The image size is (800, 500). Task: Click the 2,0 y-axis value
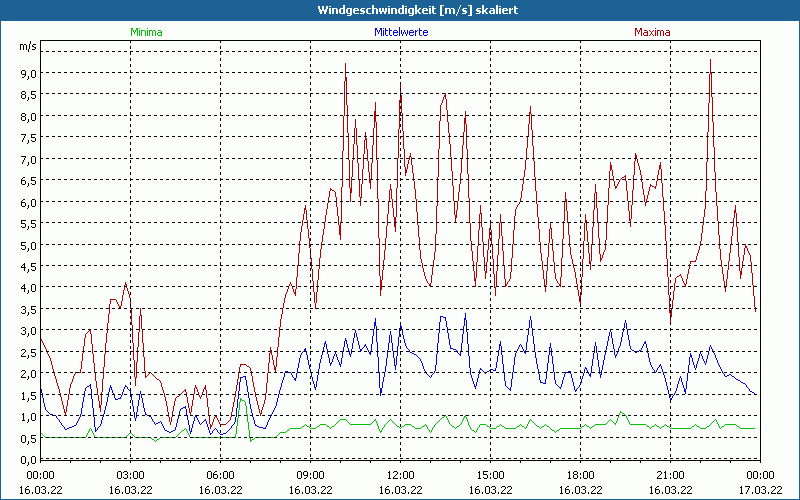click(29, 374)
